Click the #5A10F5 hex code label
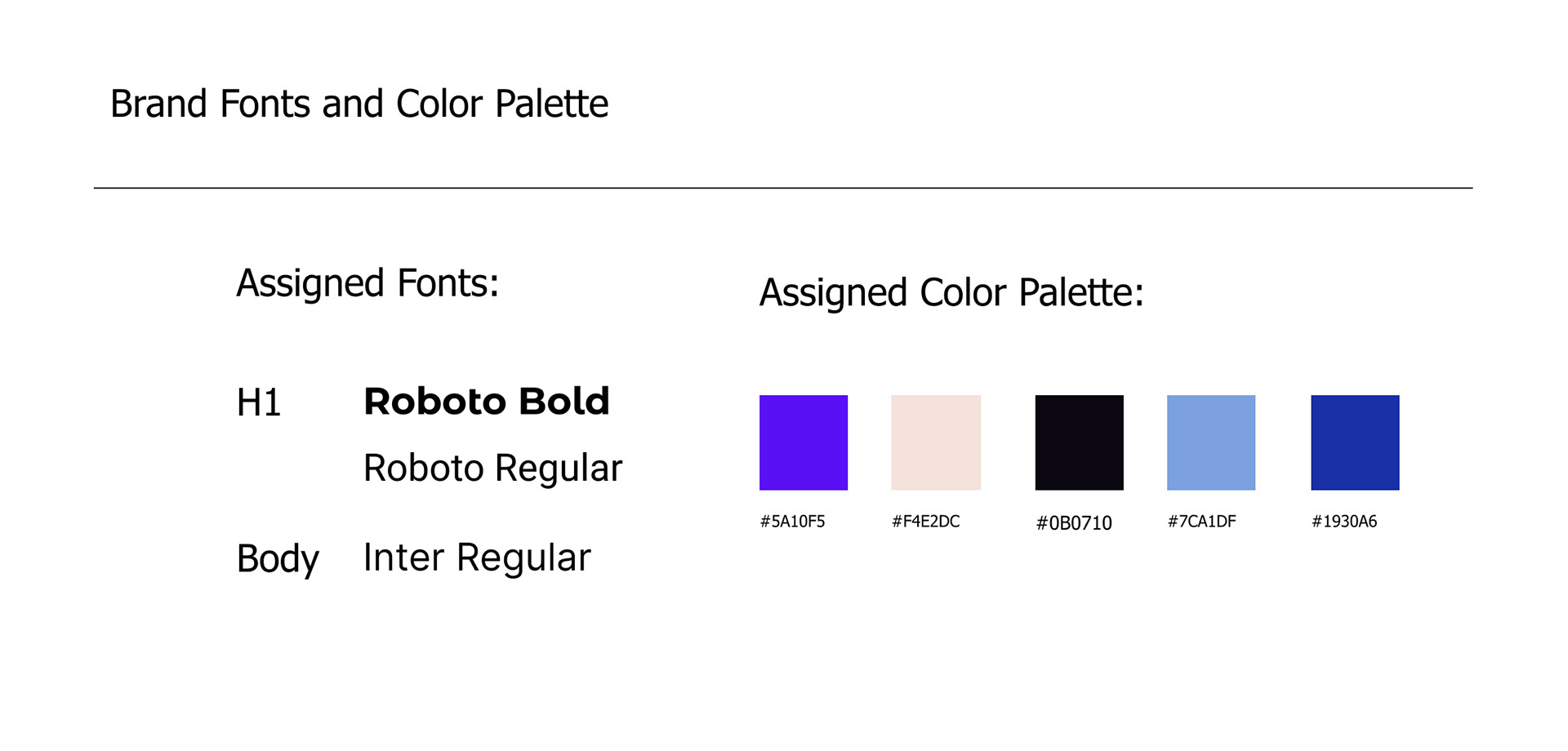Screen dimensions: 1568x751 (x=792, y=521)
